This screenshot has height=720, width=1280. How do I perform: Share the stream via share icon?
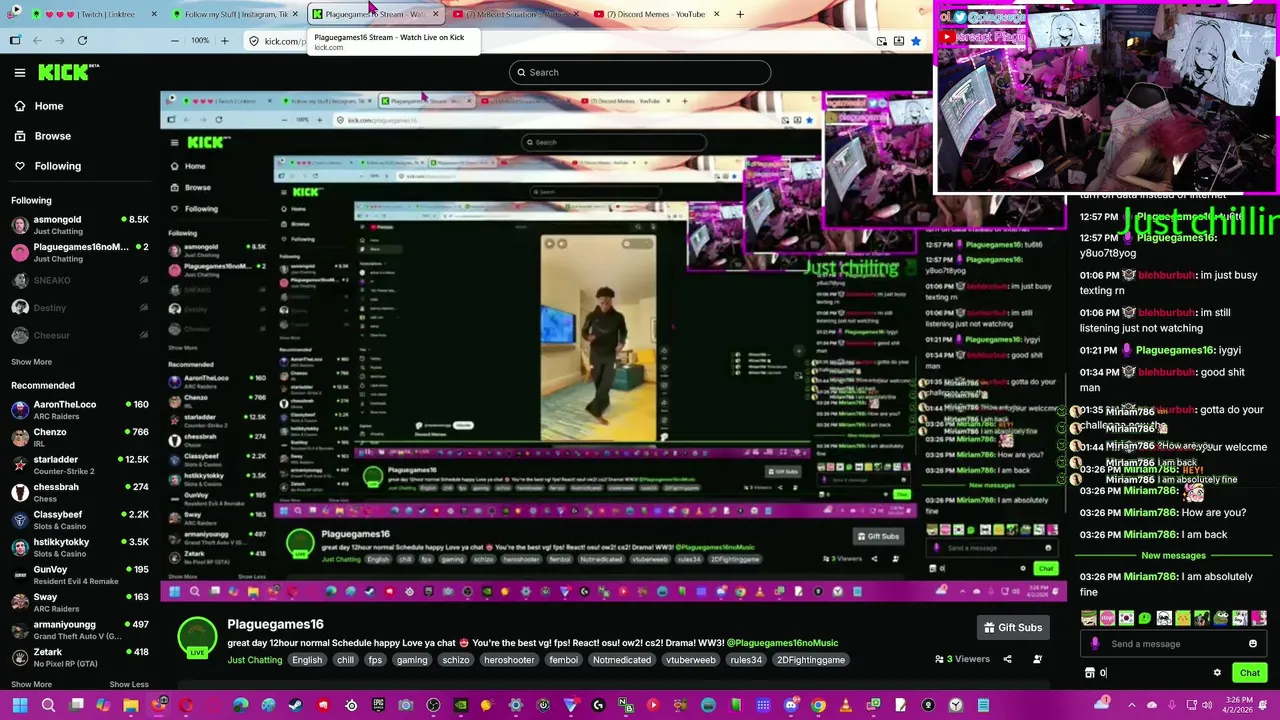(x=1007, y=659)
